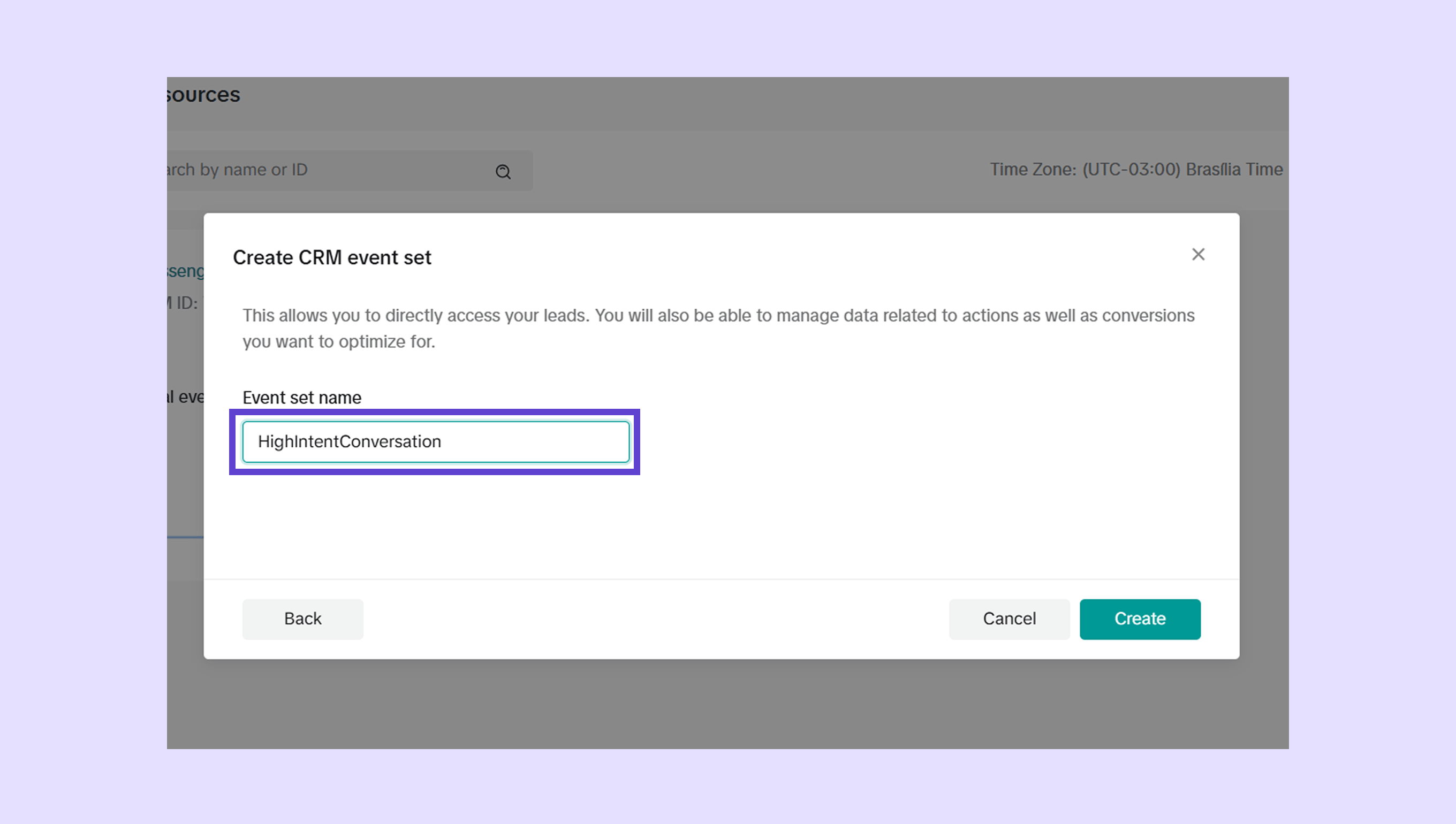
Task: Click the blue underlined tab at left edge
Action: [185, 537]
